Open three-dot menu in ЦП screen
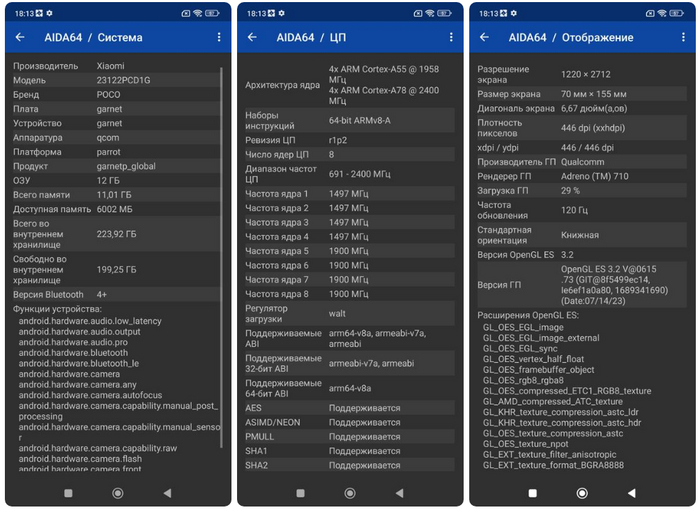The height and width of the screenshot is (510, 700). pos(451,37)
